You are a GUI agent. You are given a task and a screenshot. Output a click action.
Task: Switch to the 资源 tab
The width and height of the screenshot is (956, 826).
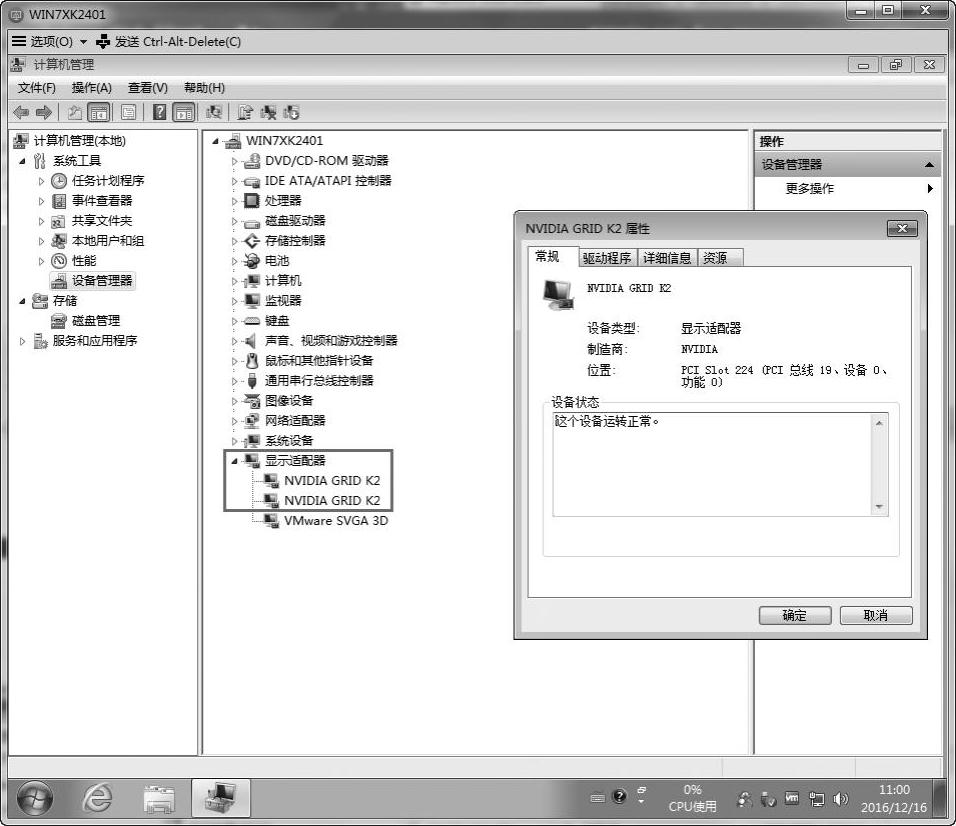(720, 258)
